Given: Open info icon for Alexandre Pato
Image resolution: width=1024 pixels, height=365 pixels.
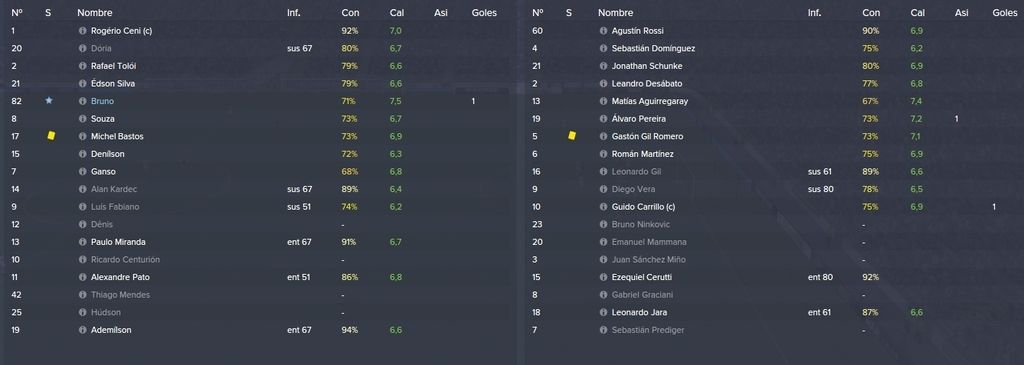Looking at the screenshot, I should point(82,278).
